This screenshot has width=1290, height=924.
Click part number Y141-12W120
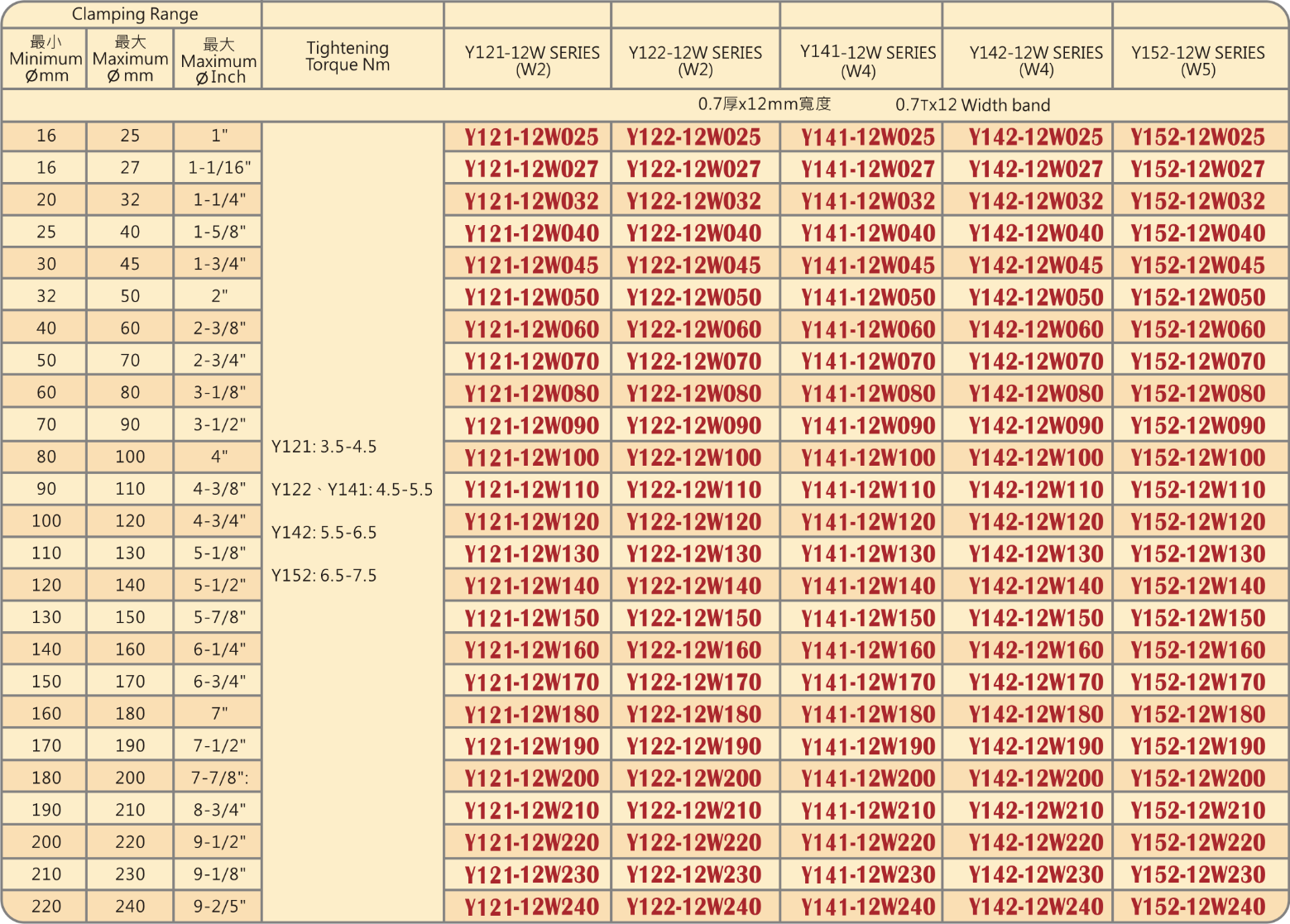point(868,522)
